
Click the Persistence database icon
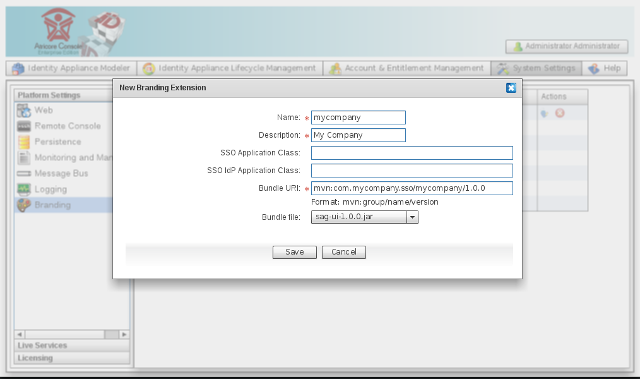coord(24,142)
